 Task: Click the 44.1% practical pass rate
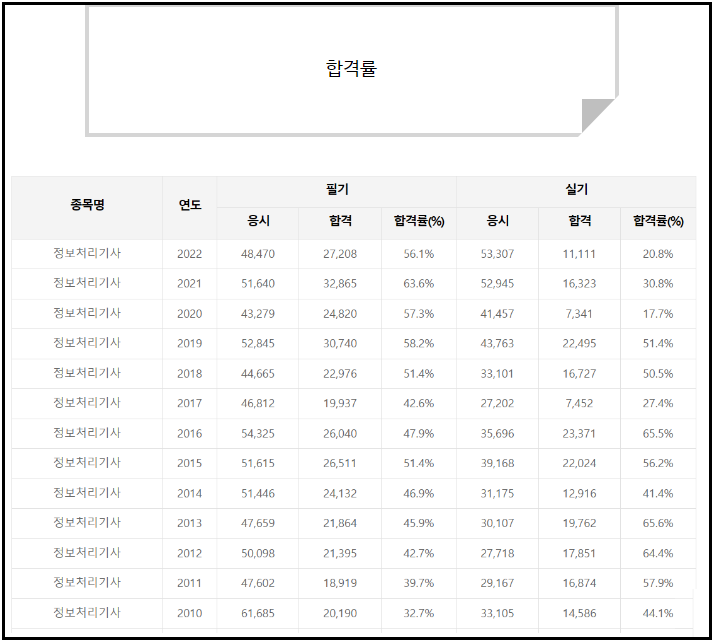(658, 613)
